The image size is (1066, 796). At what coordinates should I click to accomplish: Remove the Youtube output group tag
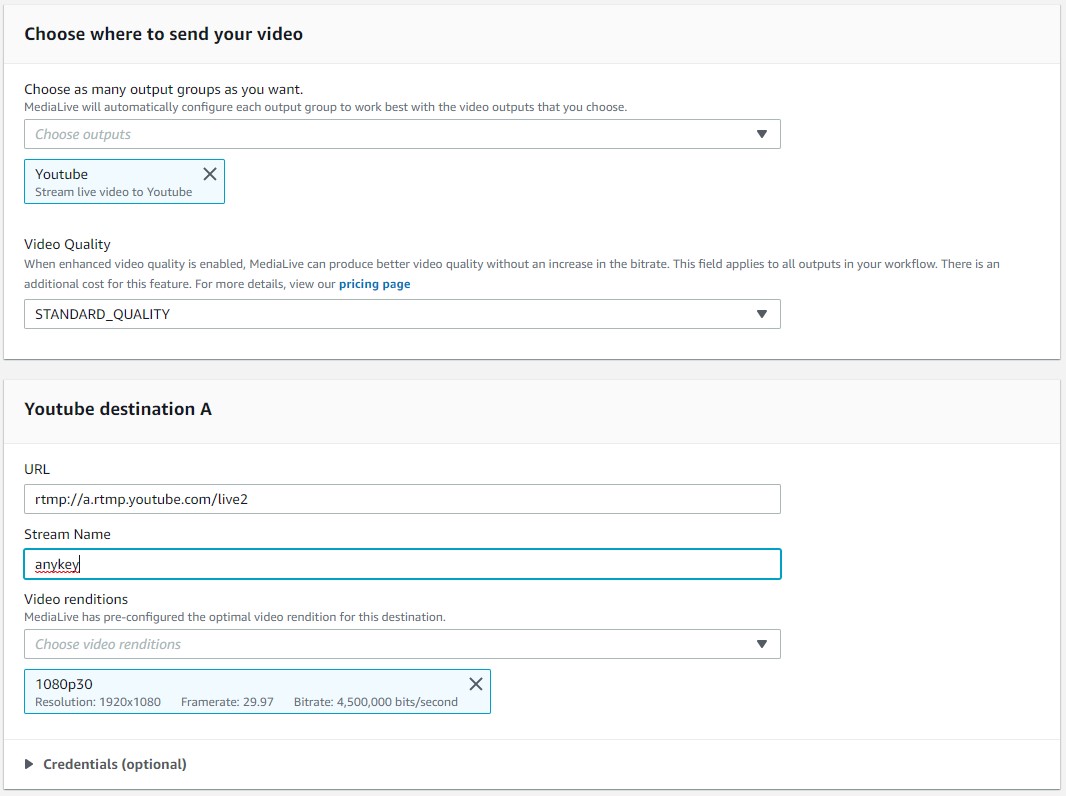click(x=210, y=174)
